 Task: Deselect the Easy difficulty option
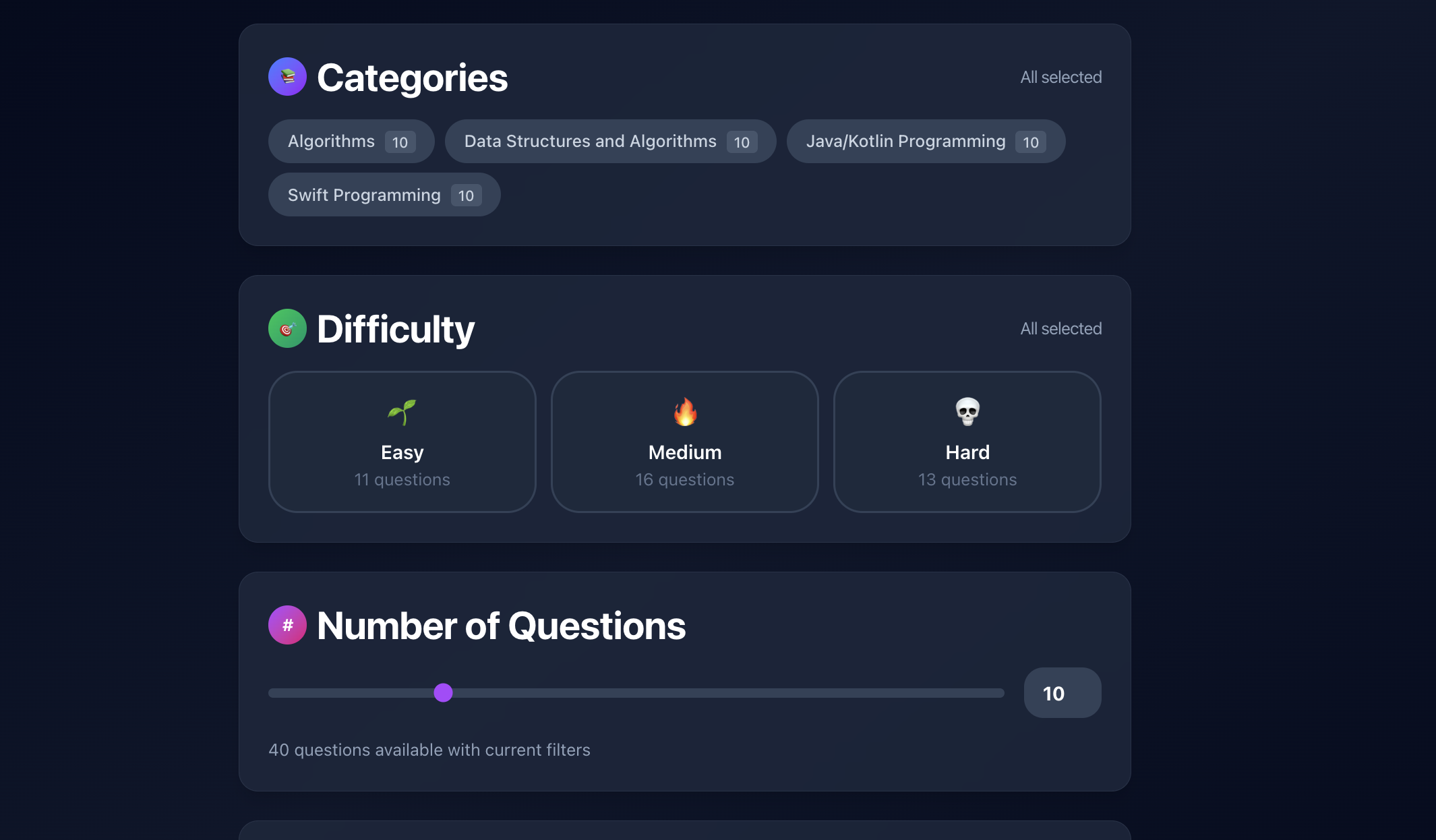[402, 442]
